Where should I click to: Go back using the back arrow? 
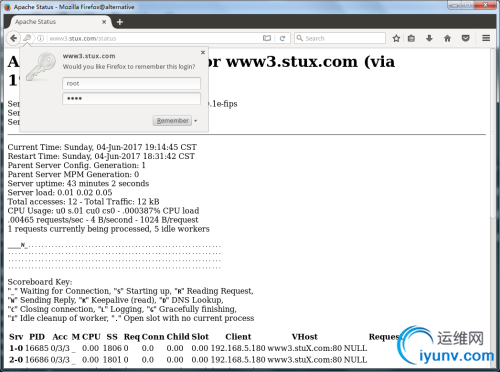(x=13, y=38)
